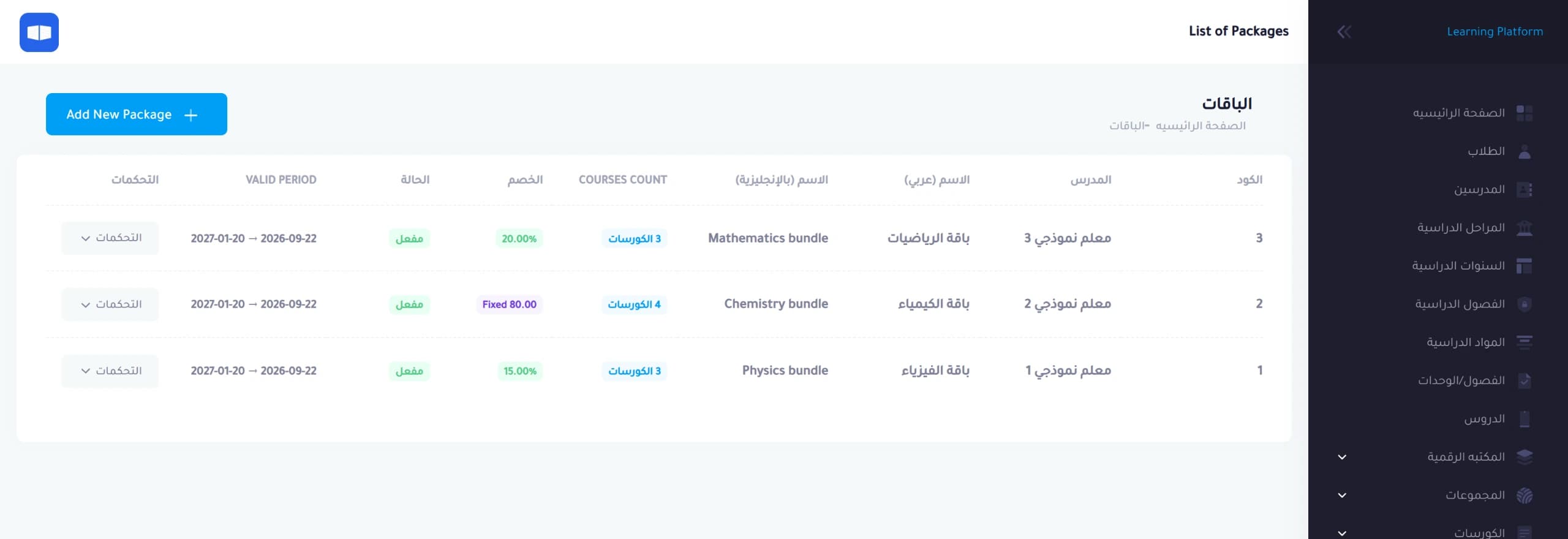Image resolution: width=1568 pixels, height=539 pixels.
Task: Click the subjects lines icon
Action: [x=1524, y=342]
